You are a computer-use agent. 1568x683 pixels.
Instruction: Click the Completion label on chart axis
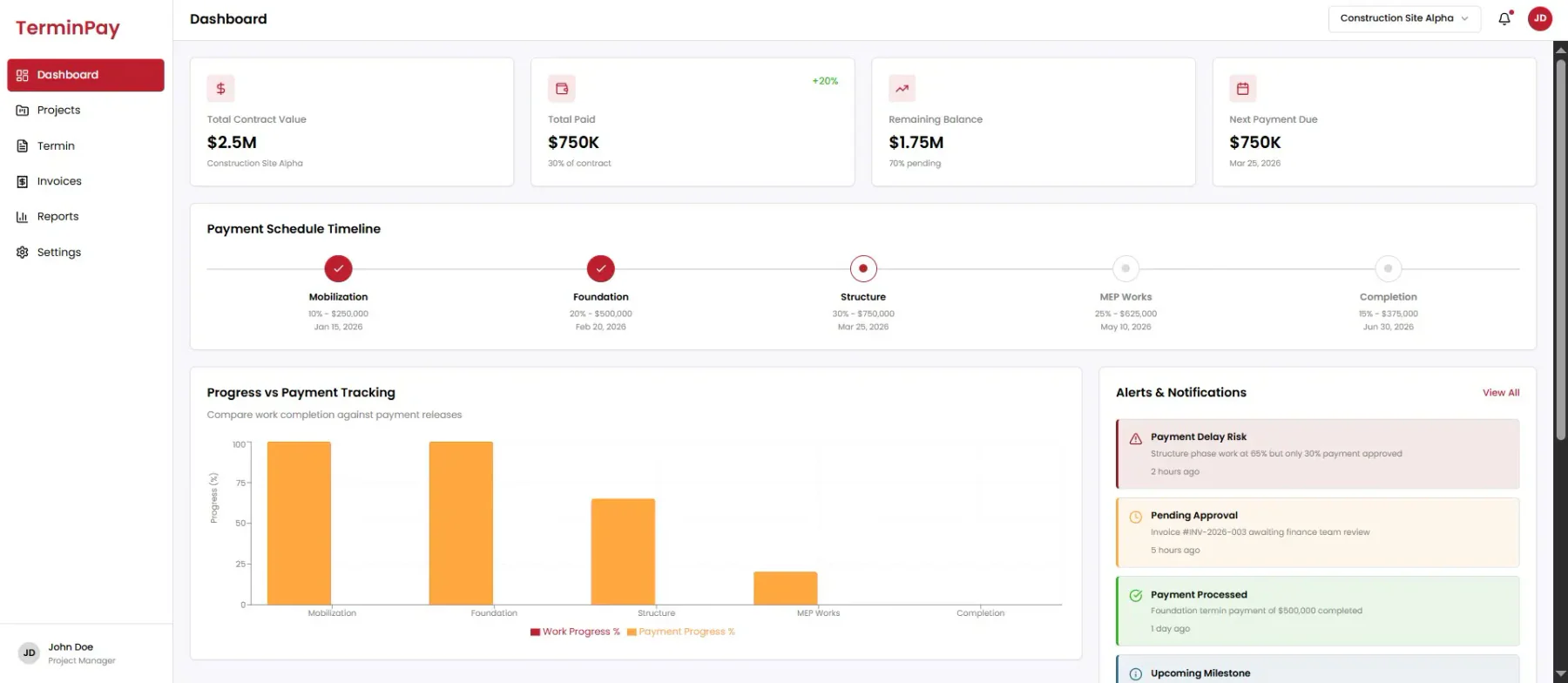tap(981, 613)
